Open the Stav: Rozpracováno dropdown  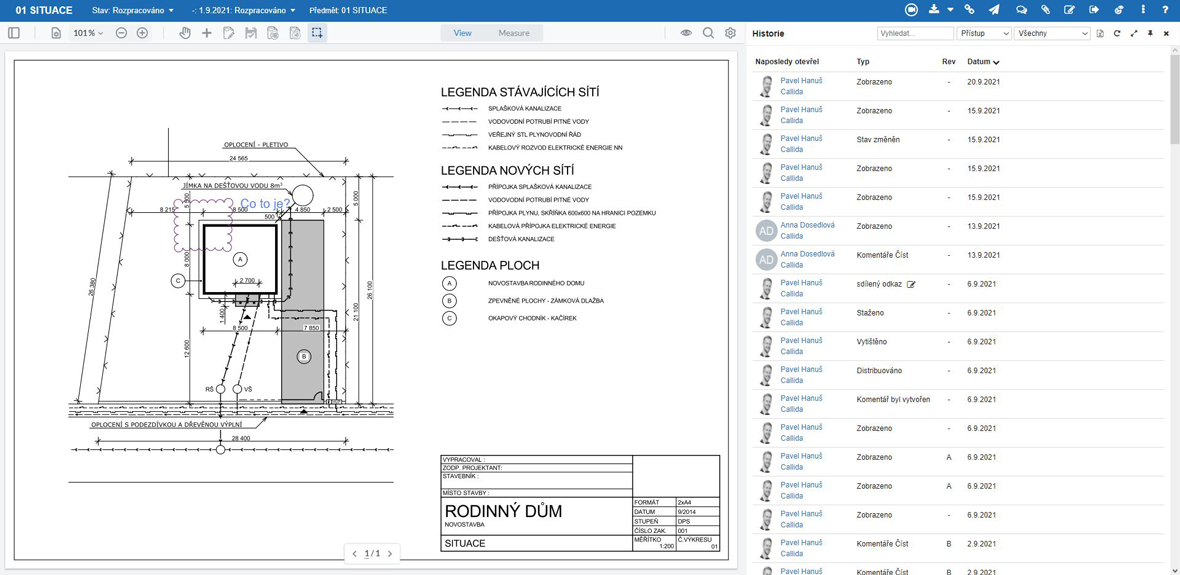pos(132,11)
